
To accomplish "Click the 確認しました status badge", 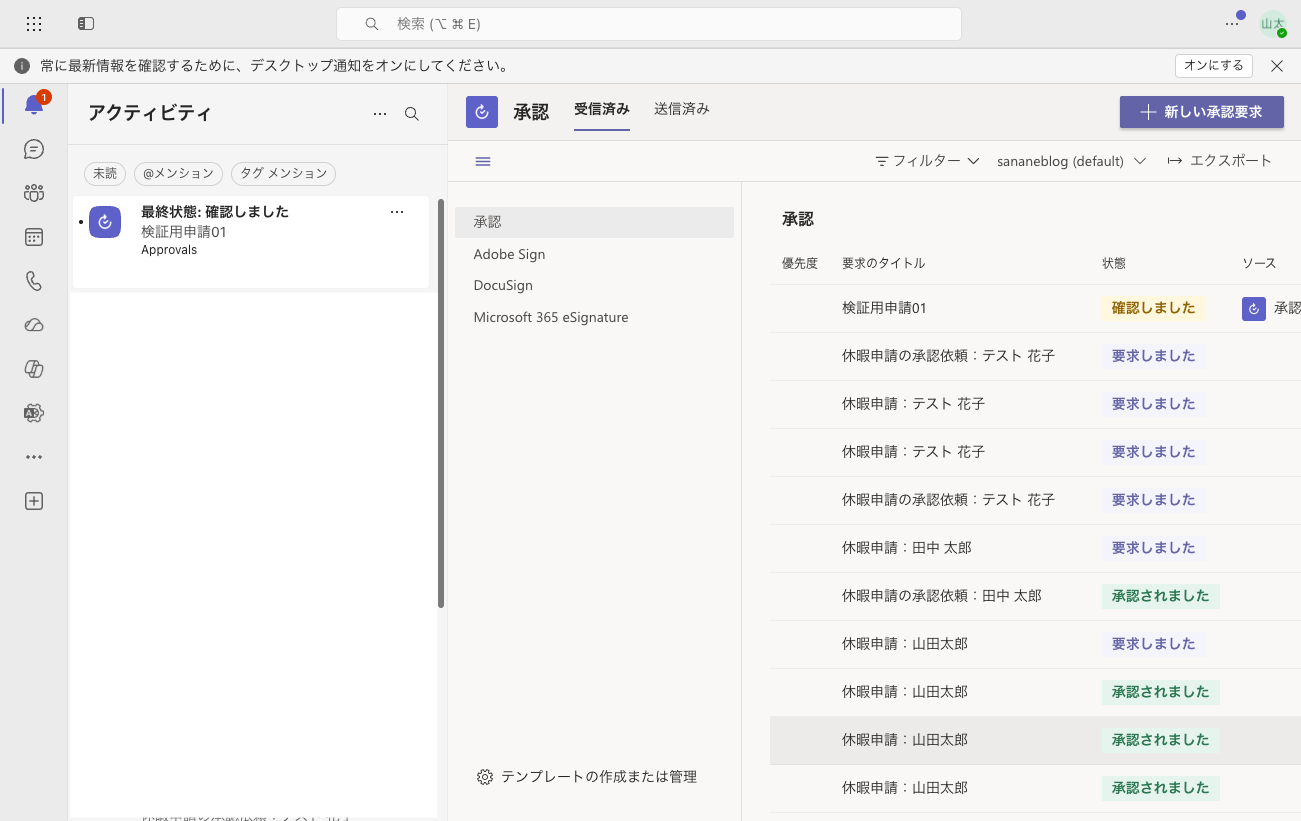I will [1153, 309].
